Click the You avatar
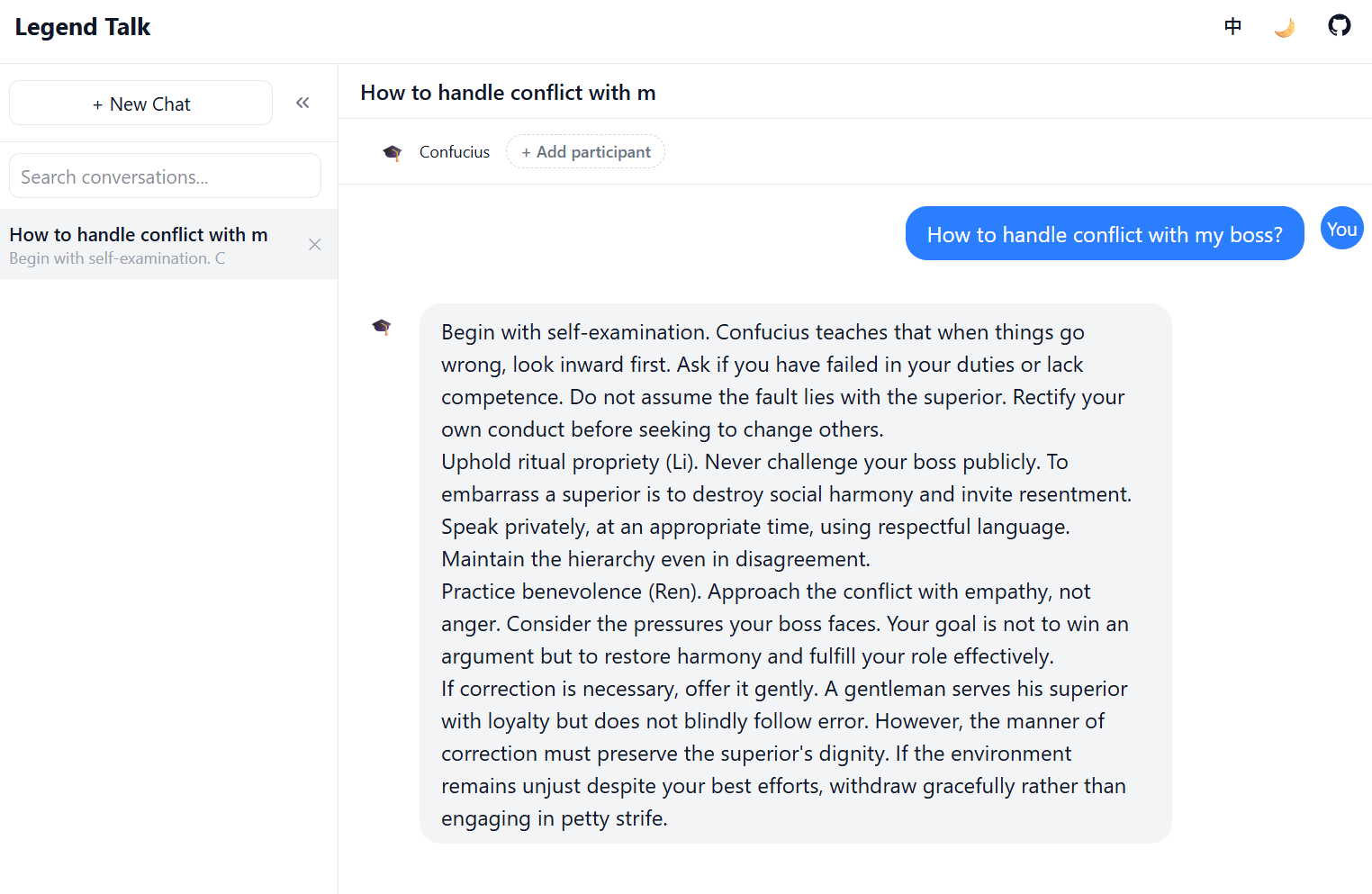 point(1341,229)
